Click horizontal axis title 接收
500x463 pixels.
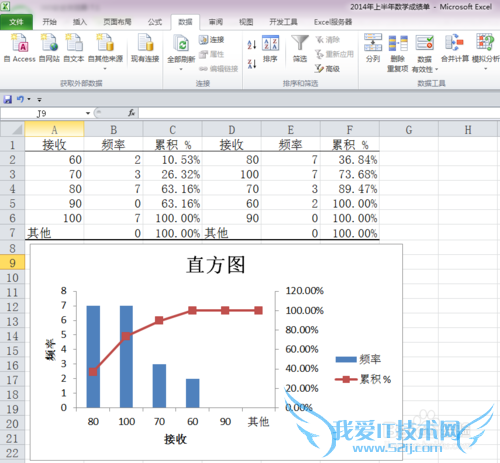[175, 439]
